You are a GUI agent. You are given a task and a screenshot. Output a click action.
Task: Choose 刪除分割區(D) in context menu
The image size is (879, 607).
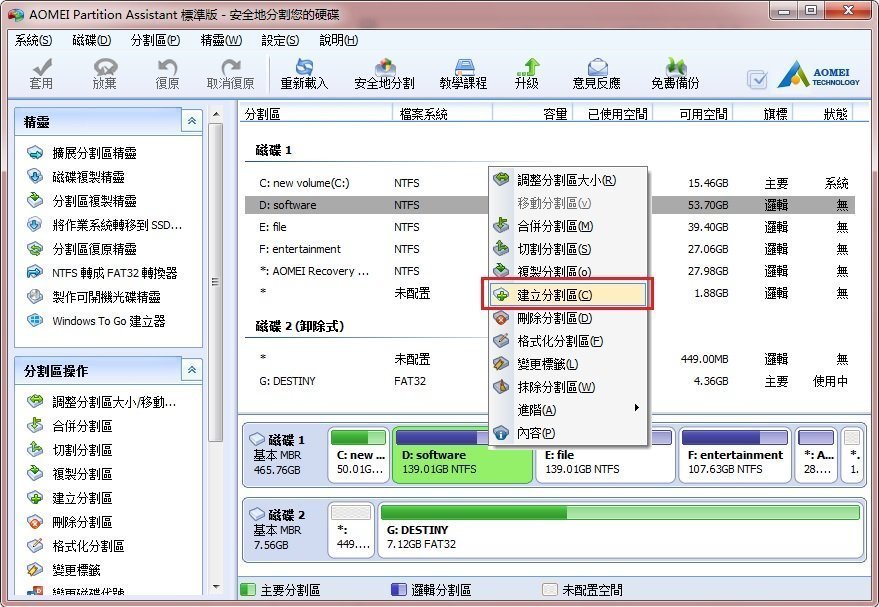pyautogui.click(x=568, y=318)
